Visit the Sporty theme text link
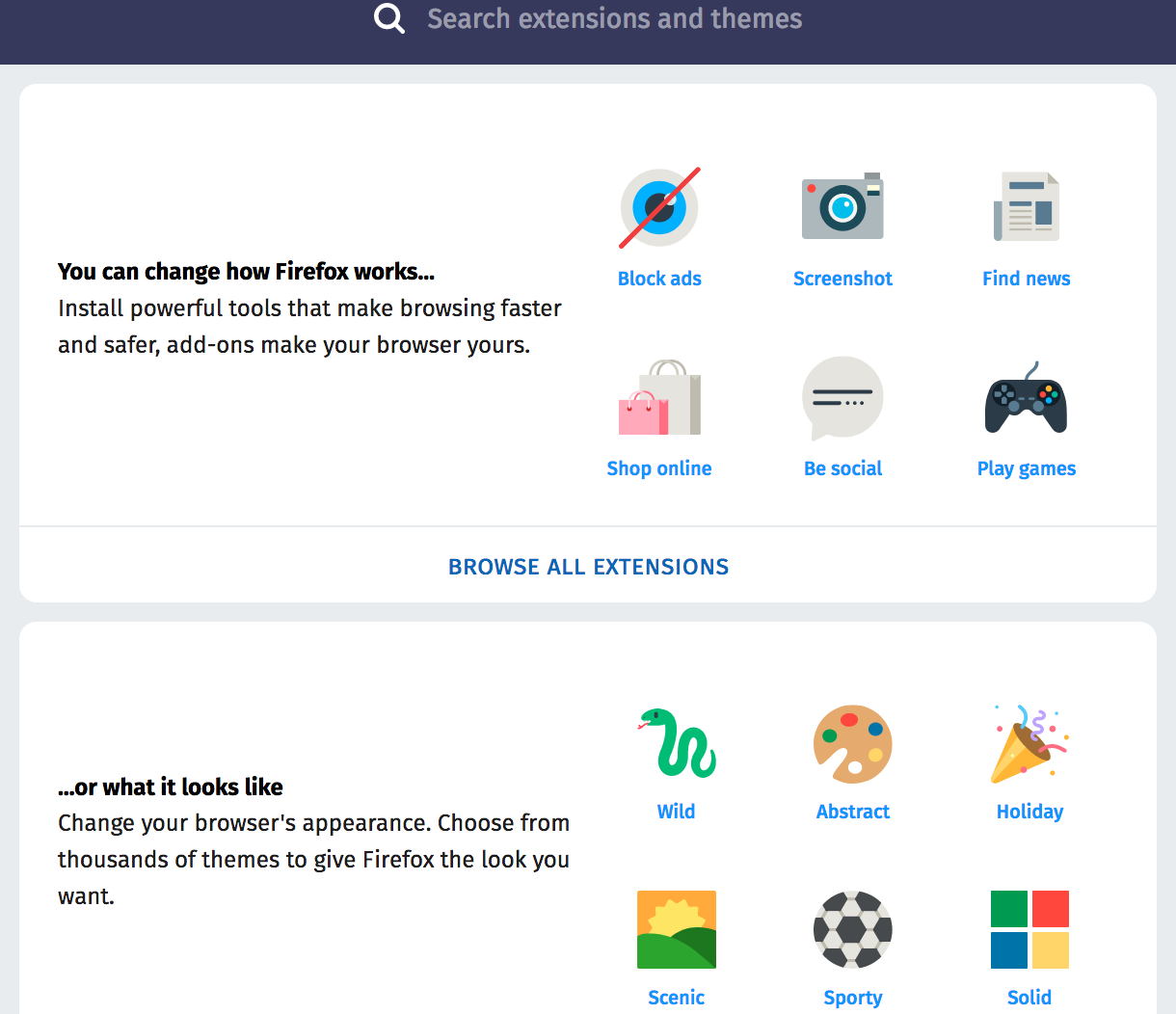Image resolution: width=1176 pixels, height=1014 pixels. click(853, 998)
